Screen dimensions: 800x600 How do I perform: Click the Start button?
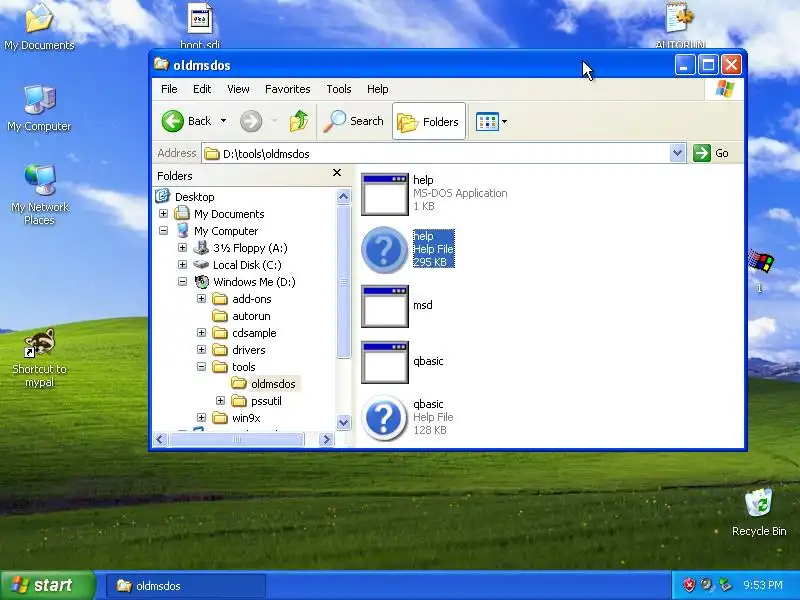(47, 585)
